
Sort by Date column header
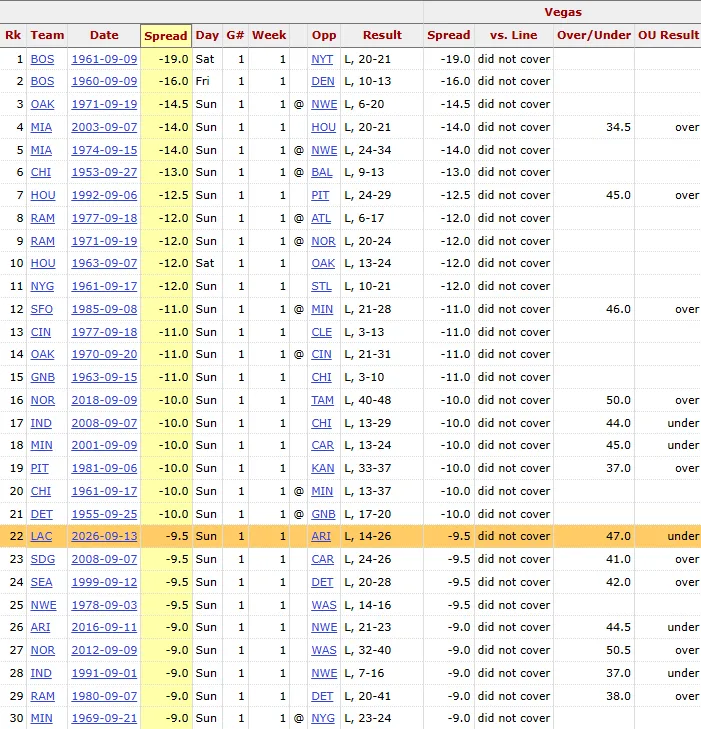point(104,35)
